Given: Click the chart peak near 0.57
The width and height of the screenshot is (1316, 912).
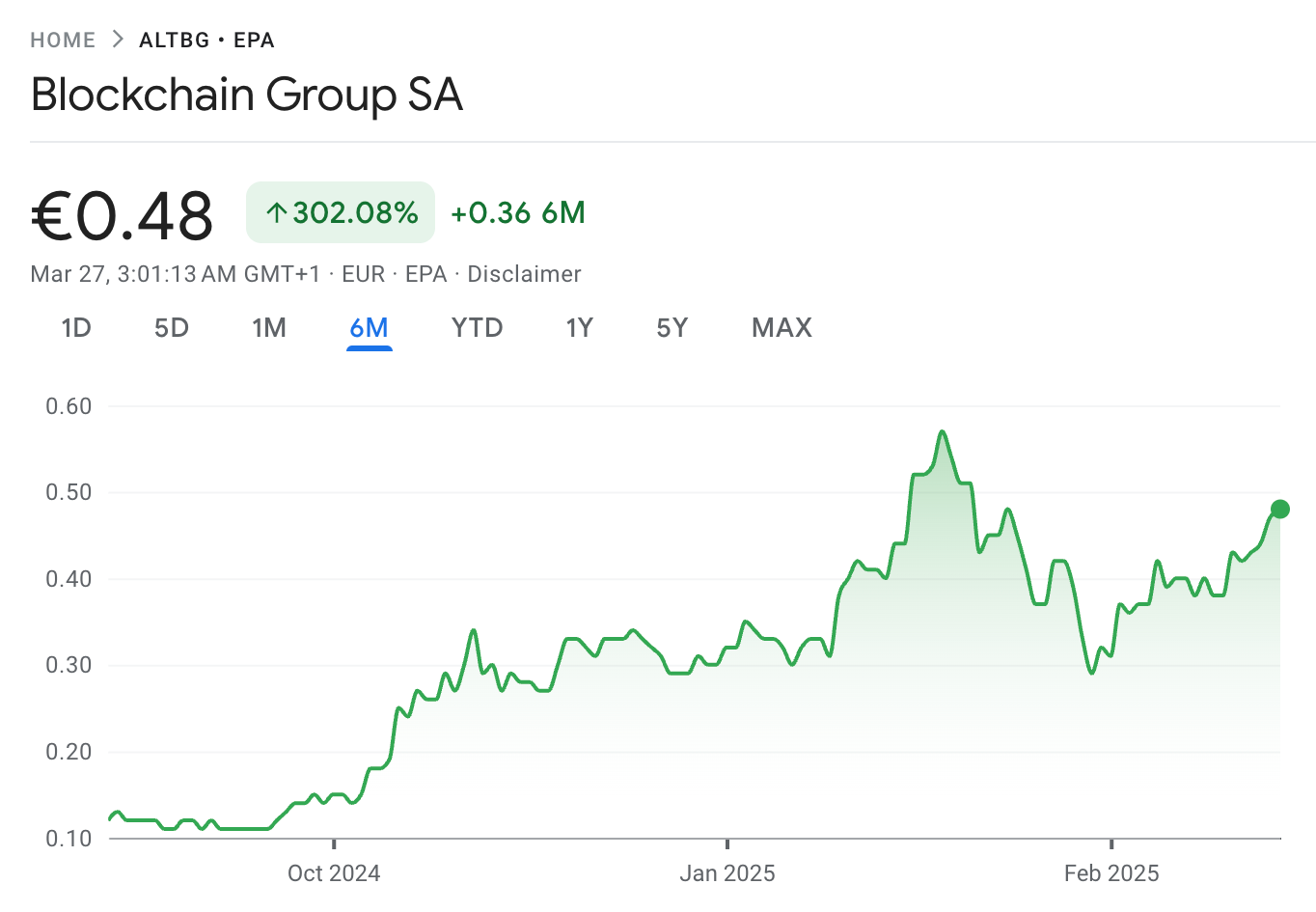Looking at the screenshot, I should tap(942, 431).
